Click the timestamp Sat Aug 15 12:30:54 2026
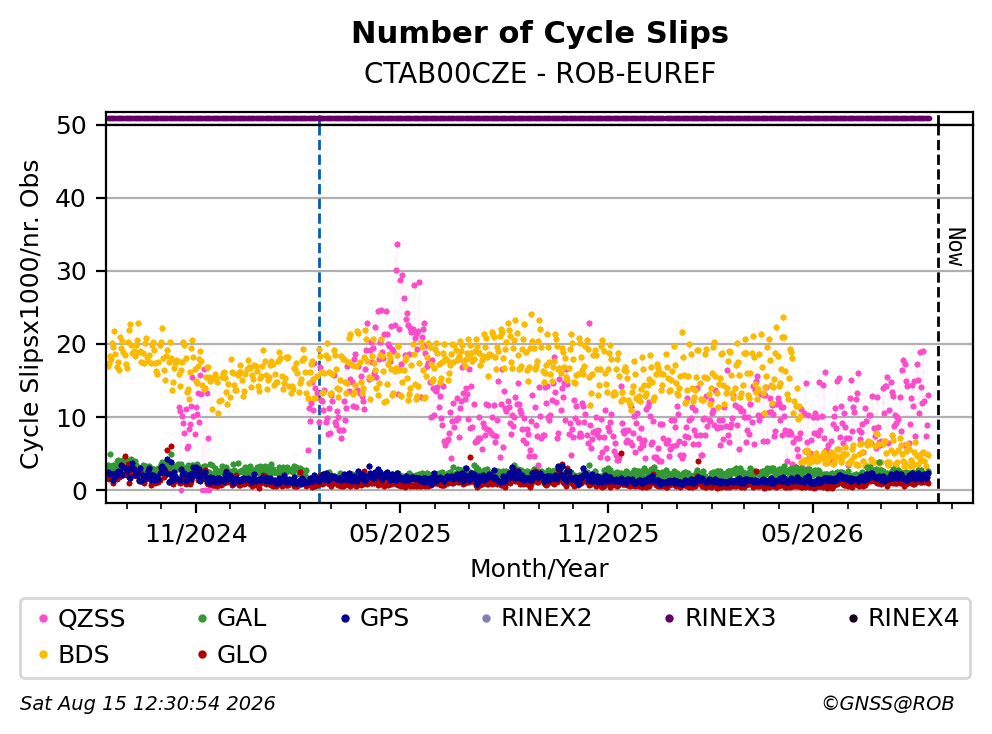Image resolution: width=992 pixels, height=734 pixels. coord(147,703)
